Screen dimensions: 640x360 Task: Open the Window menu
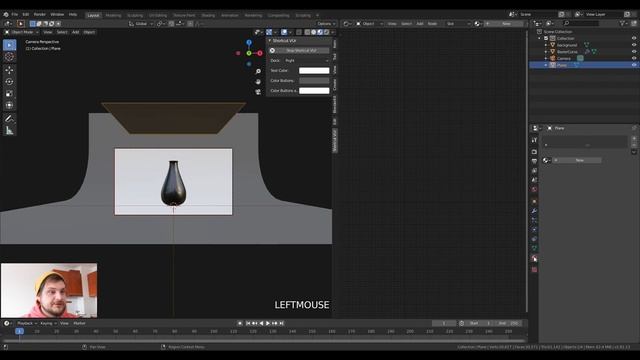coord(57,14)
